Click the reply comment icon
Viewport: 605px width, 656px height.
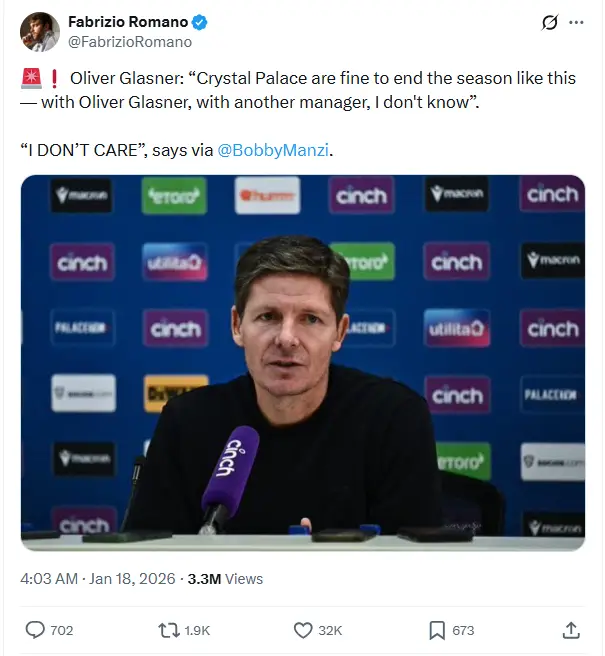pyautogui.click(x=35, y=630)
